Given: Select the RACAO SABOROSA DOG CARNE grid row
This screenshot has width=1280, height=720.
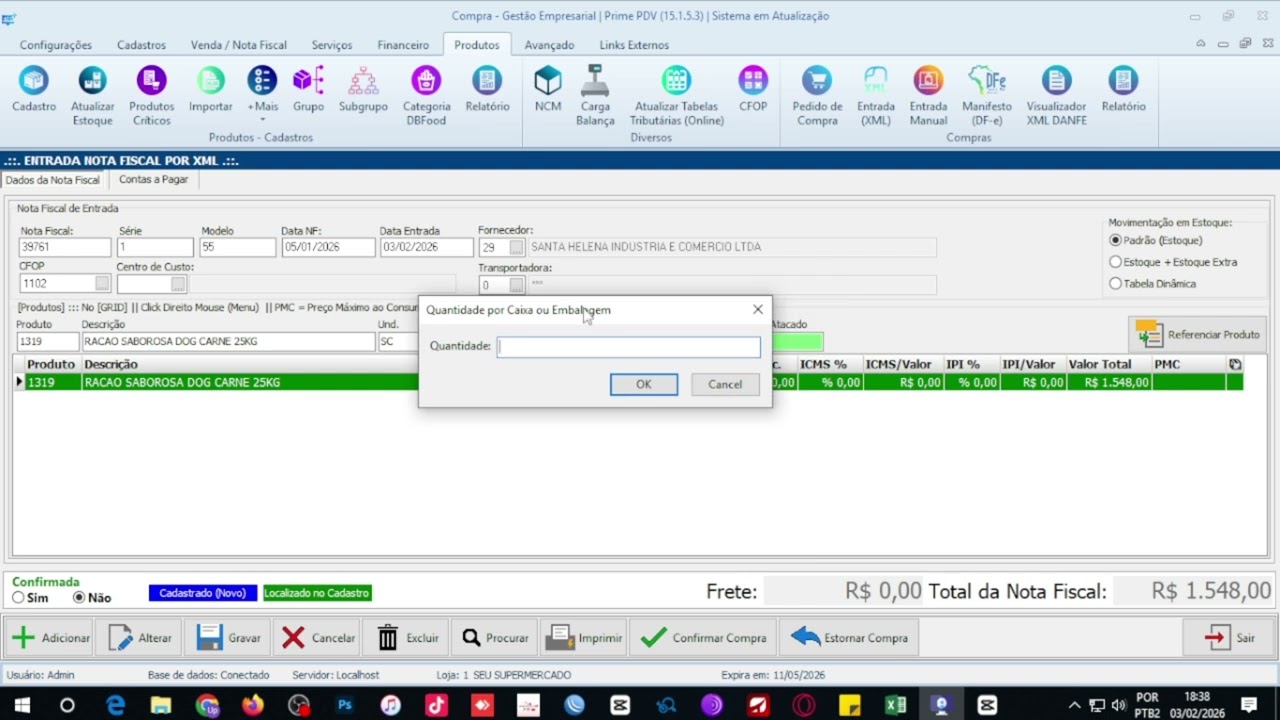Looking at the screenshot, I should [x=628, y=382].
